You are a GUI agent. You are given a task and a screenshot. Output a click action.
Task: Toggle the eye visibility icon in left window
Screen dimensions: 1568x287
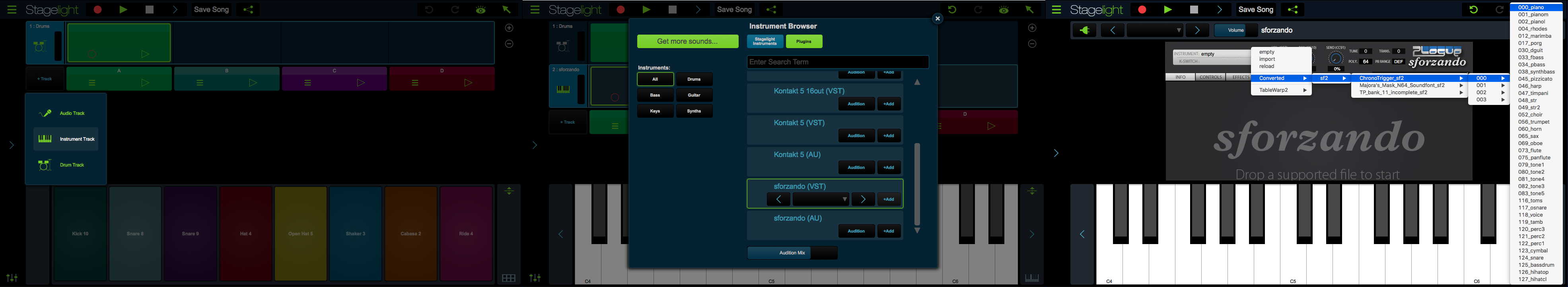pos(481,10)
